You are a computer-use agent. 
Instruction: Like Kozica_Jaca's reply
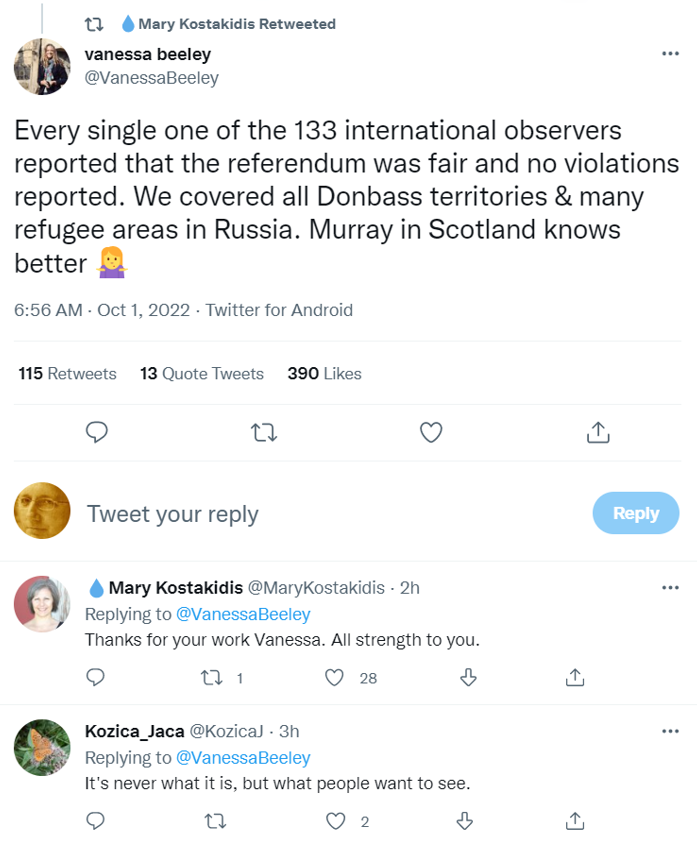[x=336, y=821]
